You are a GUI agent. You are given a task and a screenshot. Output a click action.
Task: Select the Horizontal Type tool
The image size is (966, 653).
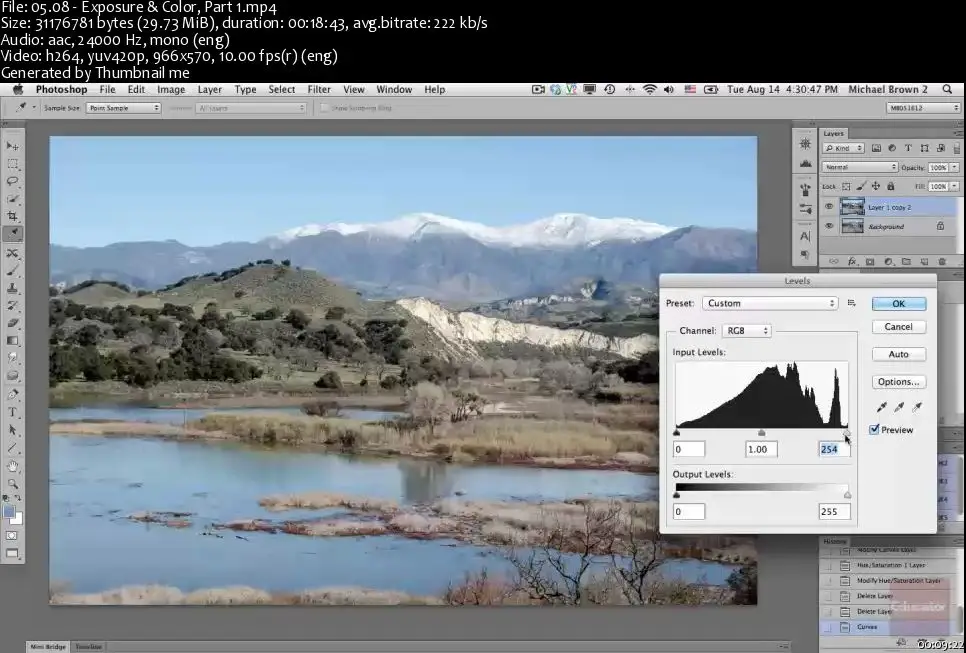(12, 412)
